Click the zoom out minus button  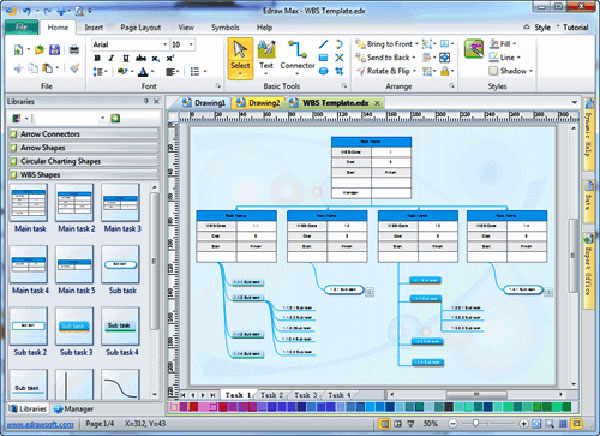[453, 423]
